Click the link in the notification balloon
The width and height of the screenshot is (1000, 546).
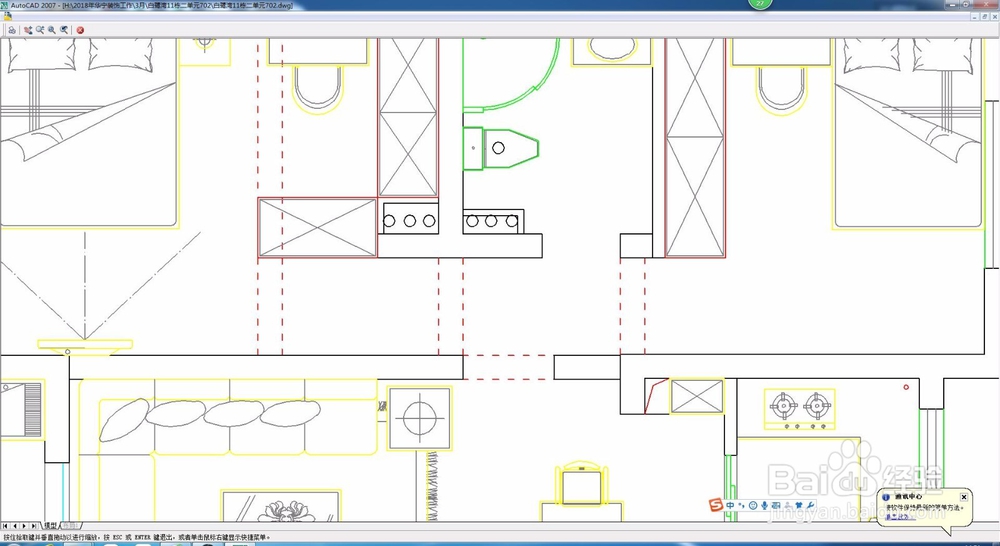[899, 517]
